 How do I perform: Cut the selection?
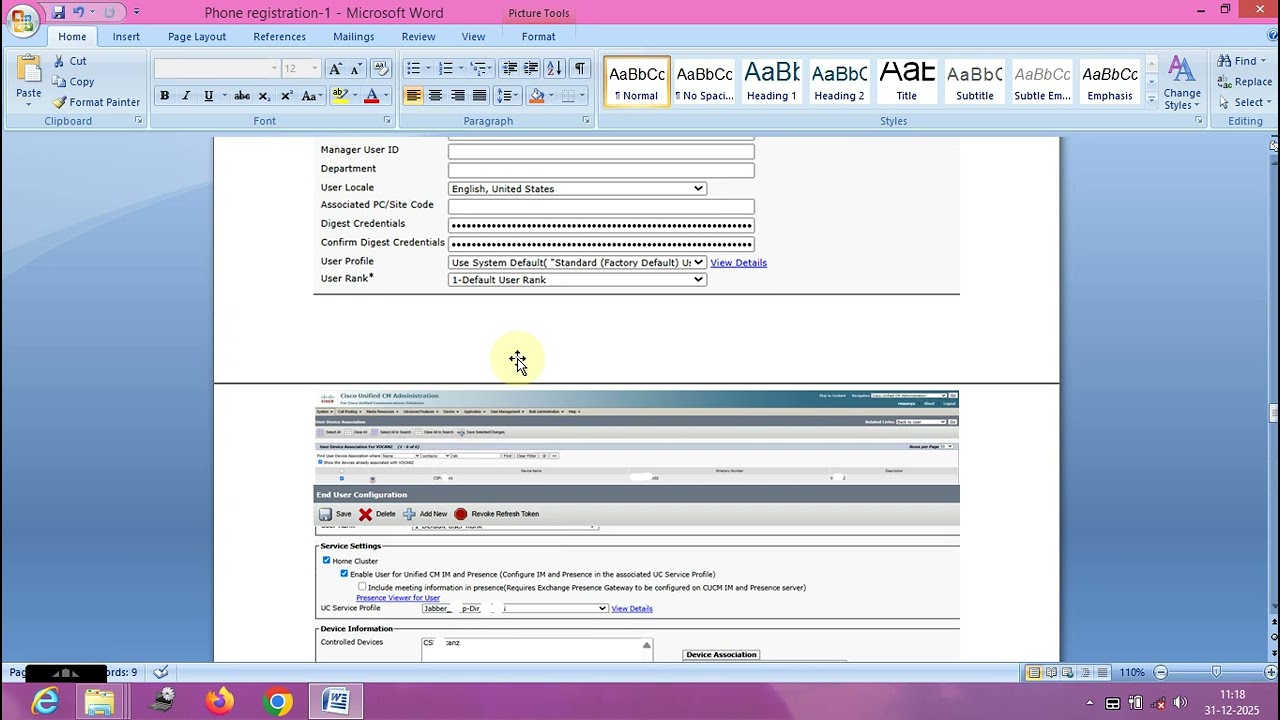[69, 61]
